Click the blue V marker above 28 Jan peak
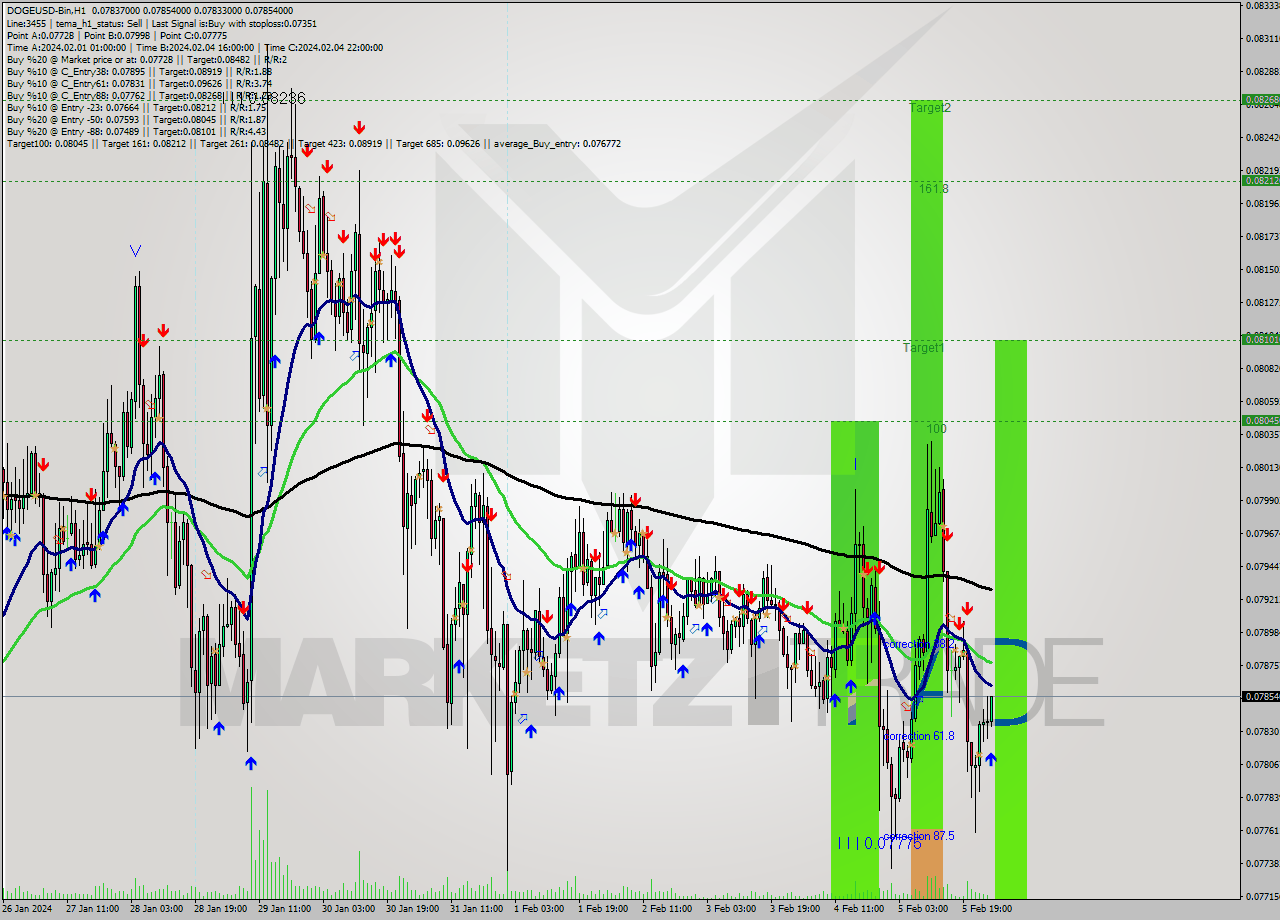 (x=135, y=251)
